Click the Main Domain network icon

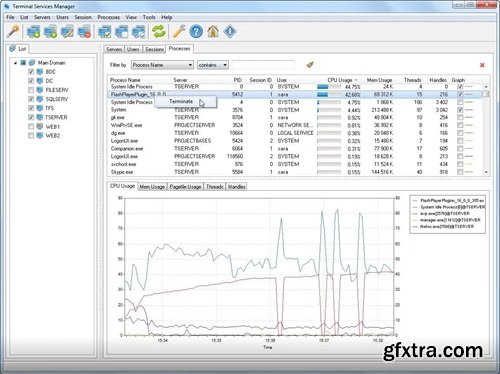[32, 63]
